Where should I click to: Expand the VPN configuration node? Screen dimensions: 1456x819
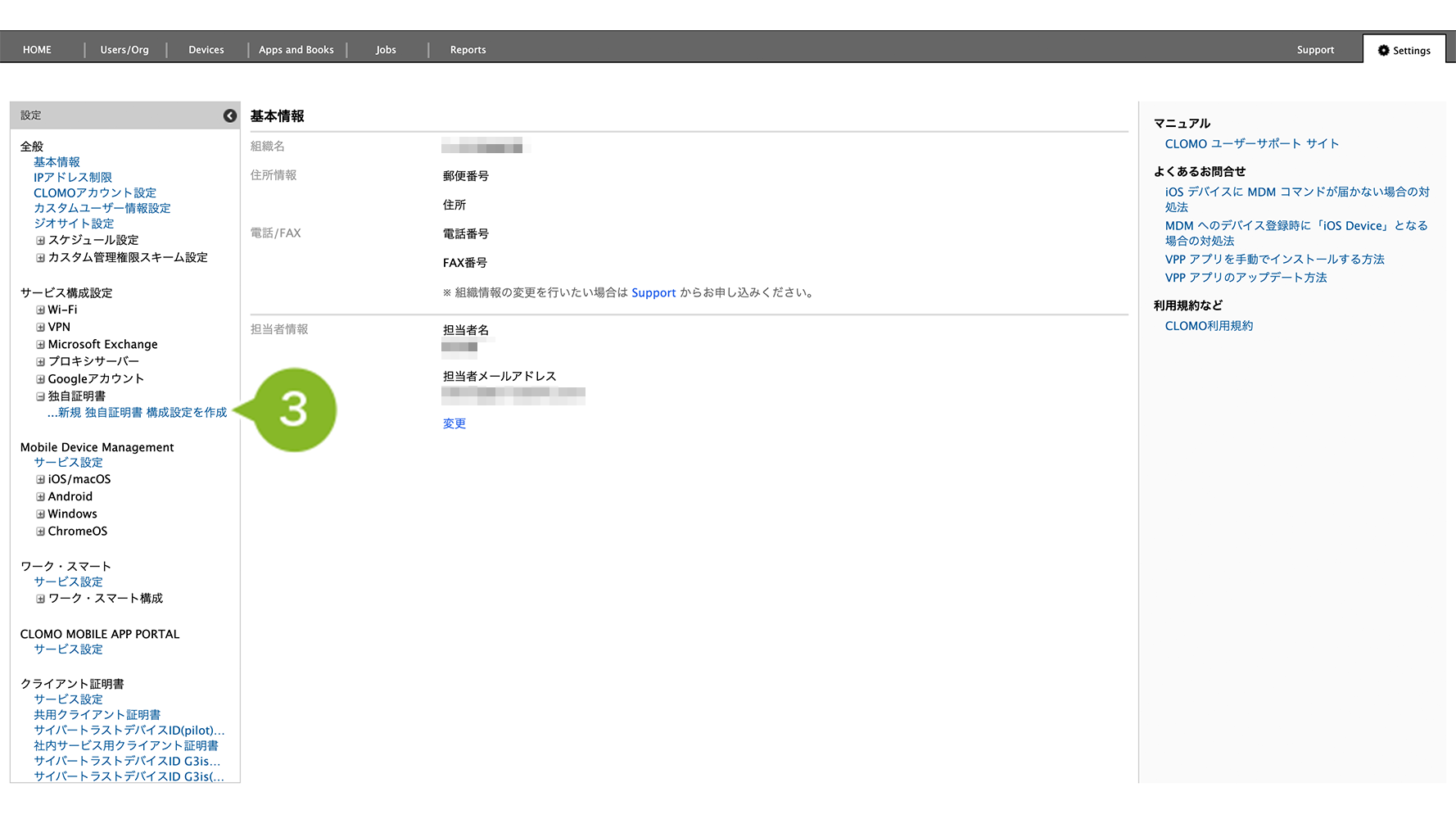[40, 328]
